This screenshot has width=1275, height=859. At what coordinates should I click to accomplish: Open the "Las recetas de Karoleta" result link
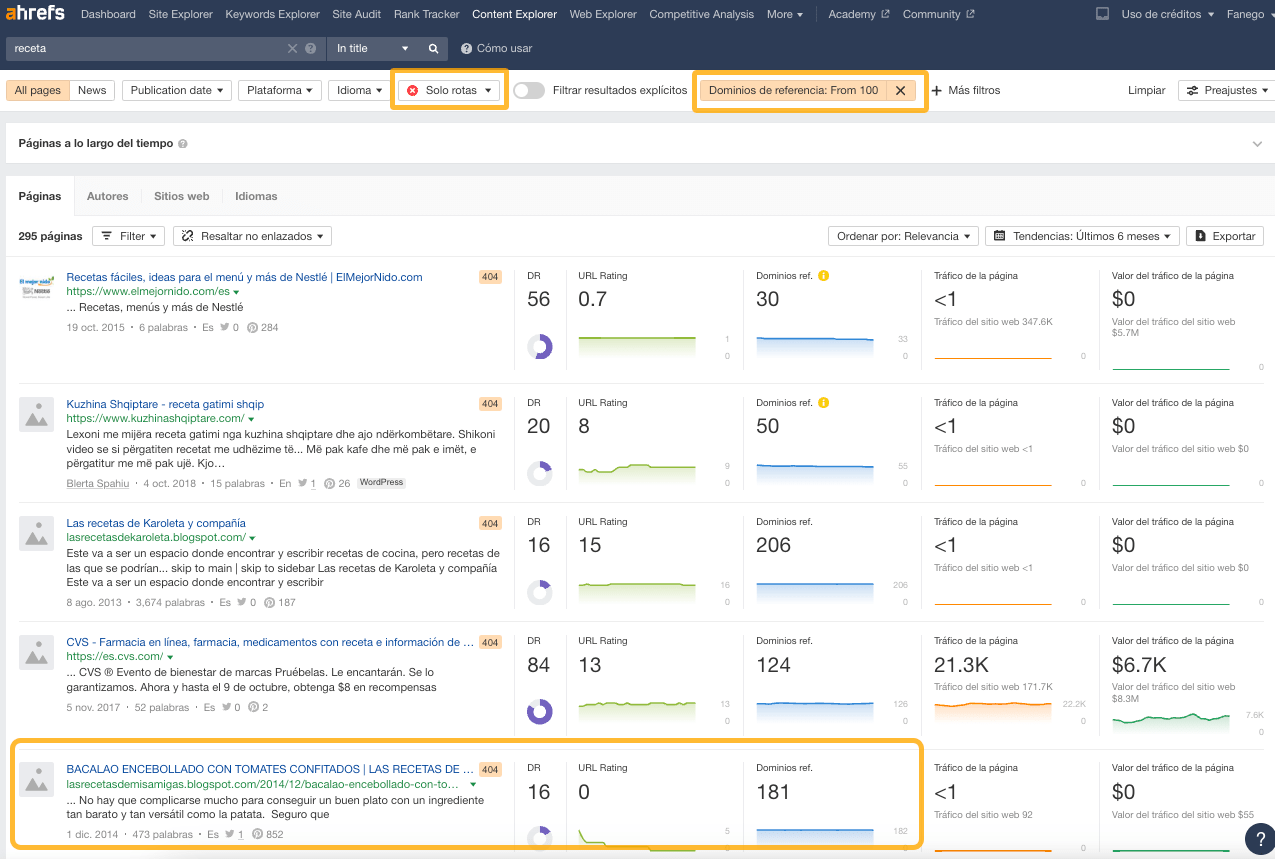(x=155, y=523)
